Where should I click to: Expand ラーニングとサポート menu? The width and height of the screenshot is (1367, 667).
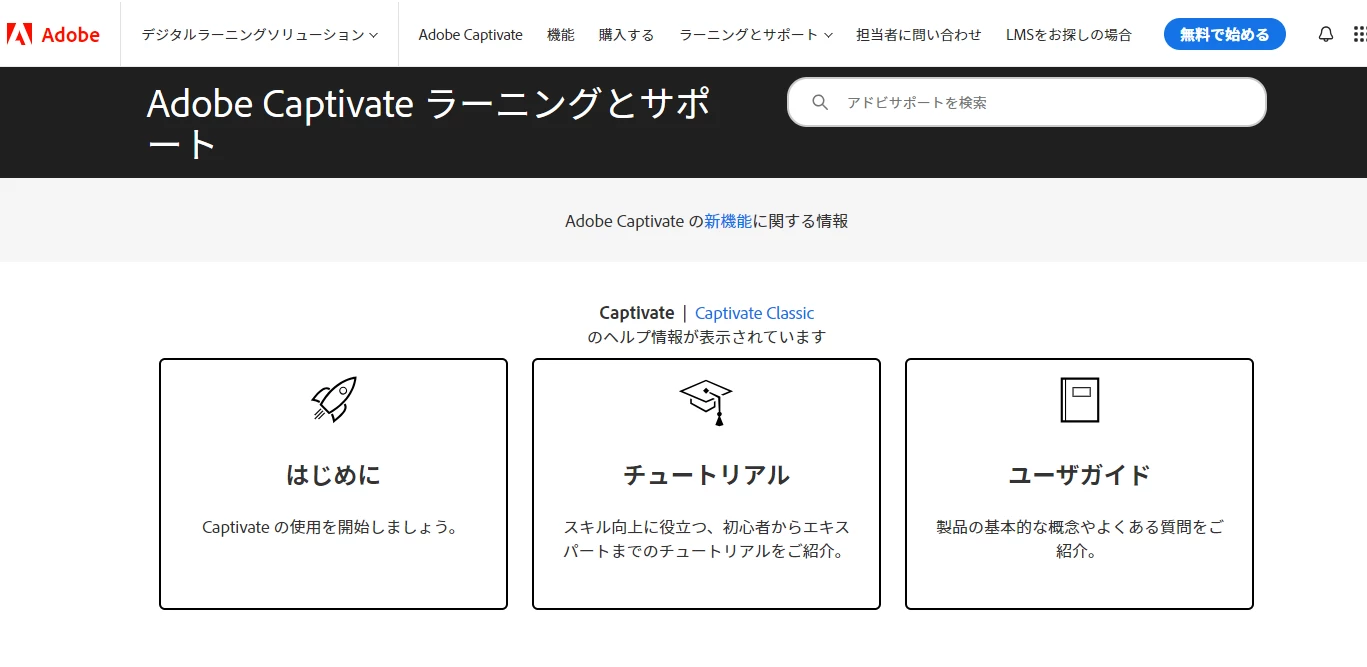coord(756,34)
